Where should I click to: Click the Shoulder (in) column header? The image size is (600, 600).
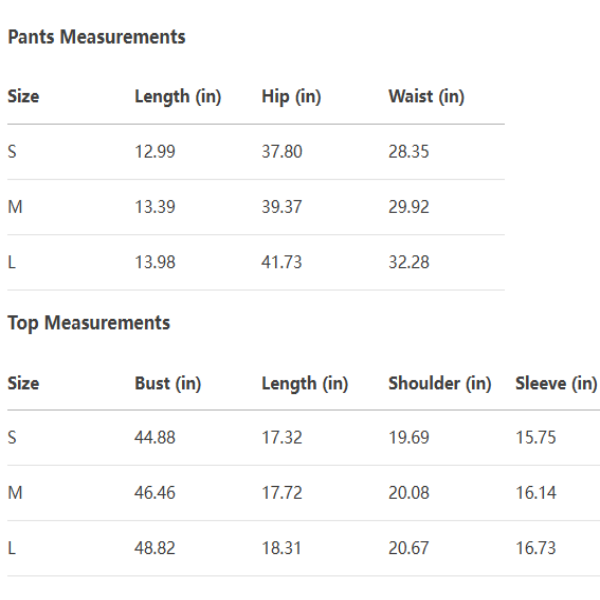[439, 384]
